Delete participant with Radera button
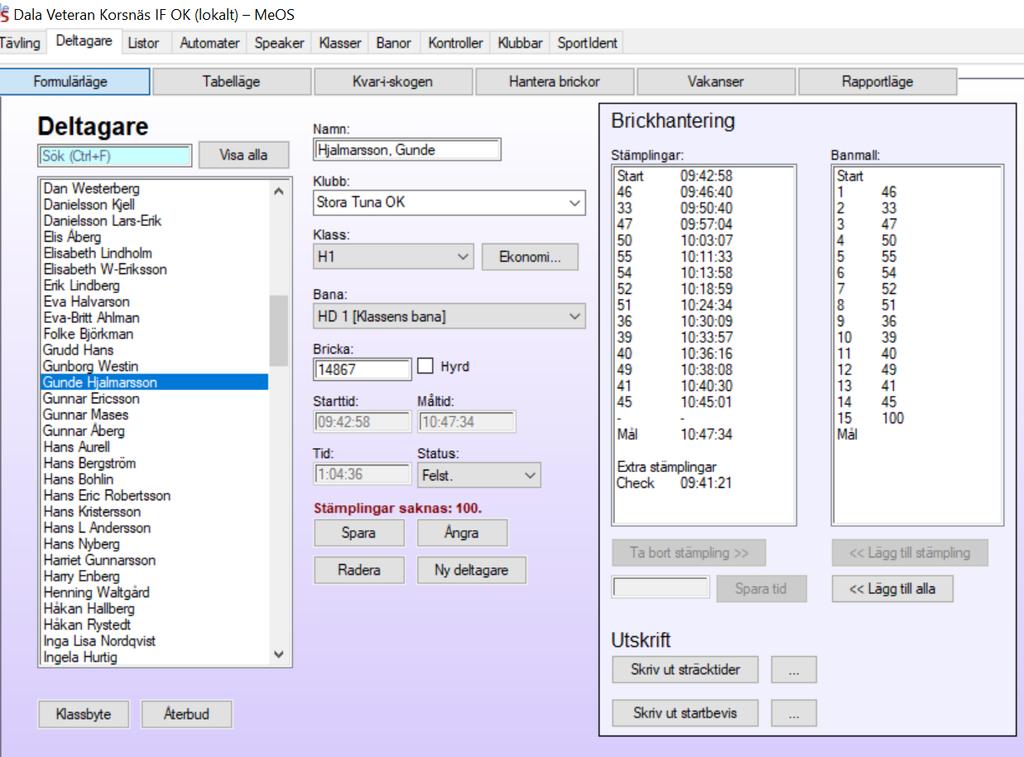Viewport: 1024px width, 757px height. coord(359,570)
